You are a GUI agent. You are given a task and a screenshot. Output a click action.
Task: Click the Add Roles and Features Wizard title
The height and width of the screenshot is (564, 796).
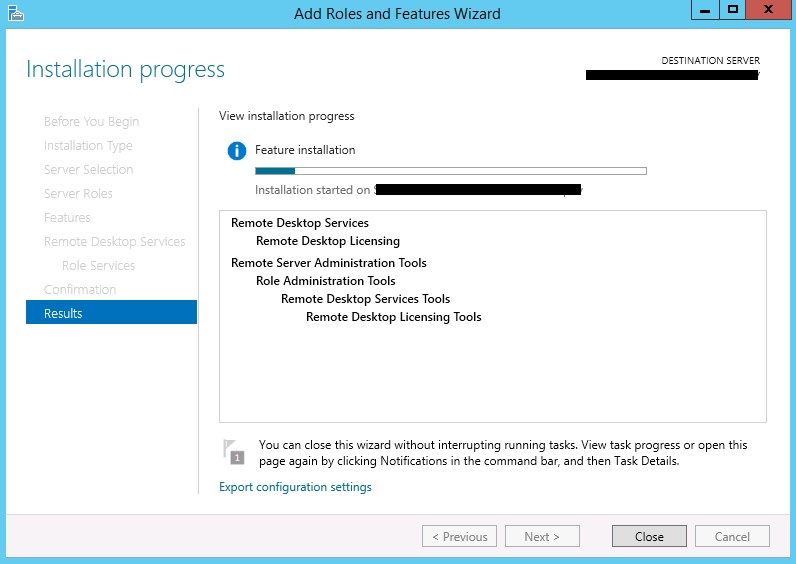(397, 14)
